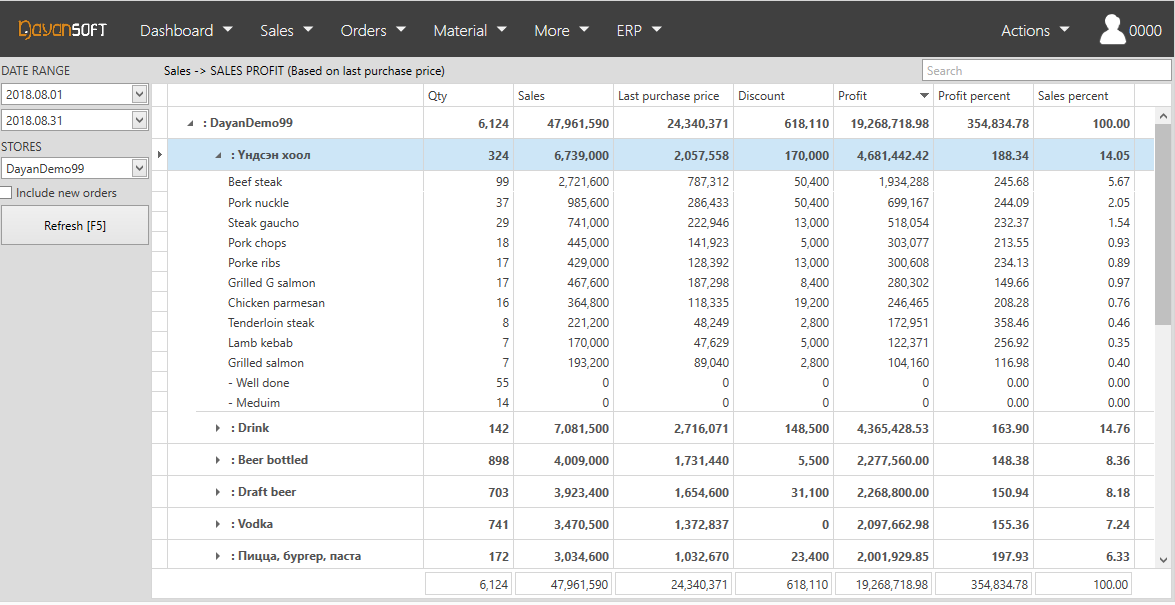This screenshot has height=605, width=1175.
Task: Open the ERP menu
Action: [639, 30]
